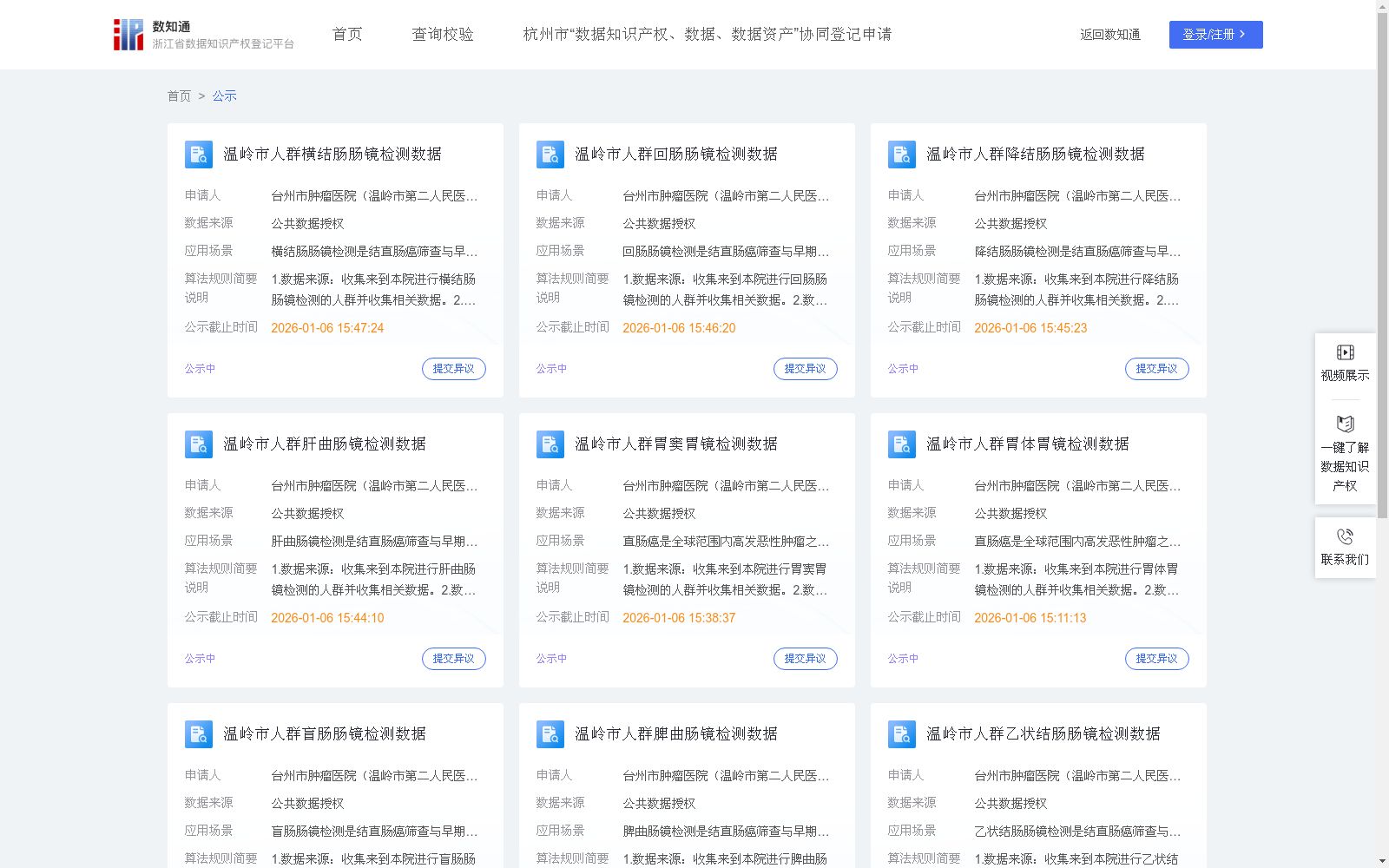Submit objection for 胃体胃镜检测数据 card
The height and width of the screenshot is (868, 1389).
(1157, 659)
